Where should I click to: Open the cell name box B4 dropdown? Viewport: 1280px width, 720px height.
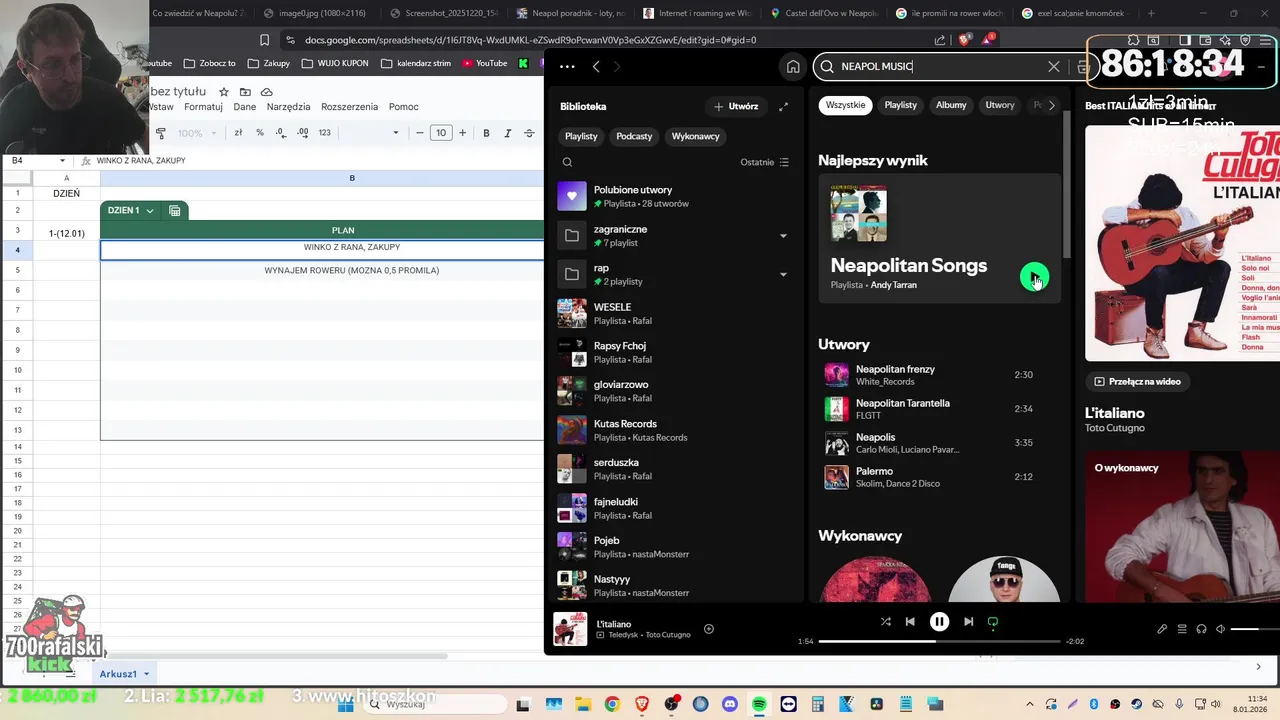pyautogui.click(x=62, y=160)
